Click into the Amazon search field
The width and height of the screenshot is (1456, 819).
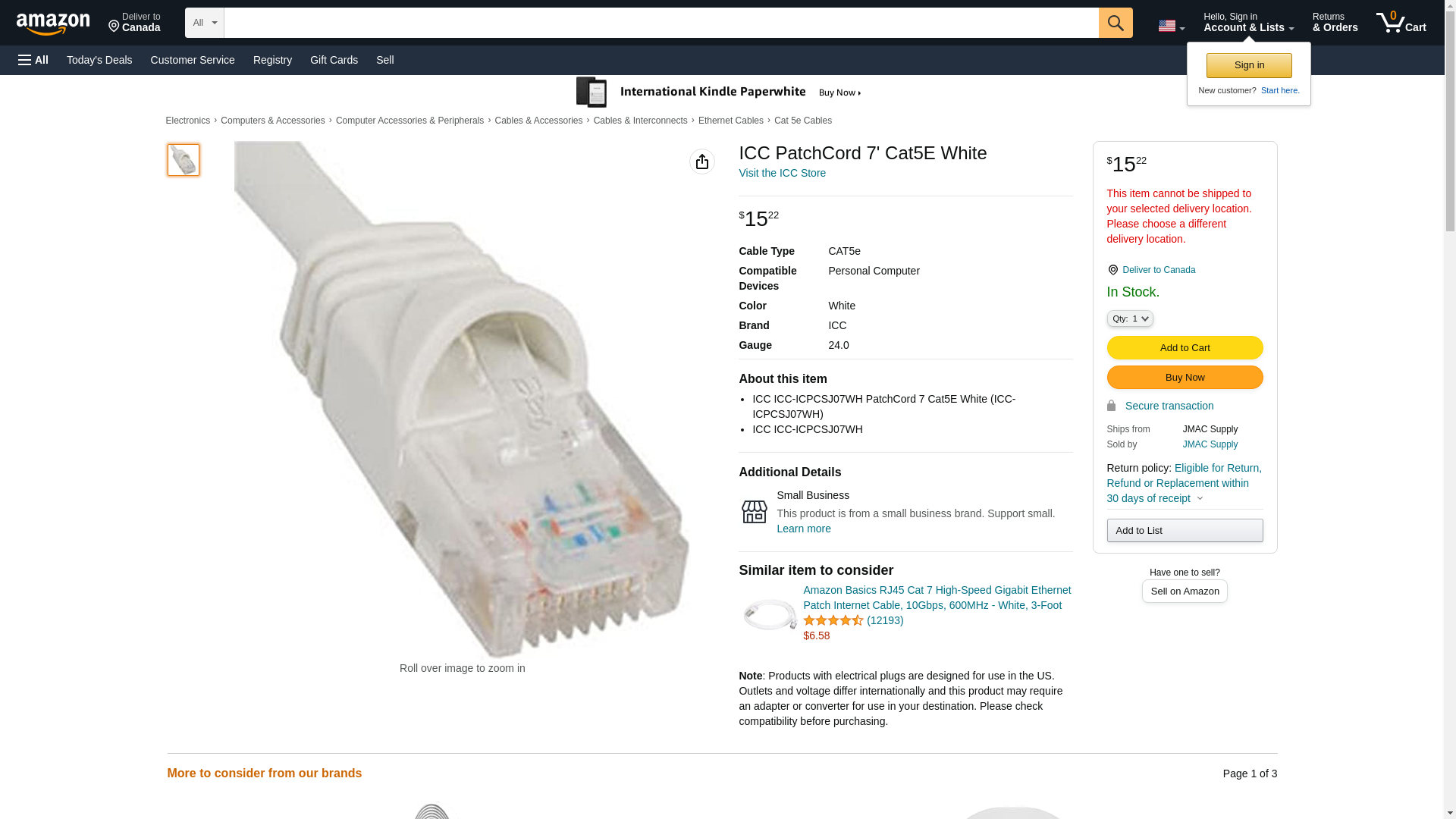661,23
